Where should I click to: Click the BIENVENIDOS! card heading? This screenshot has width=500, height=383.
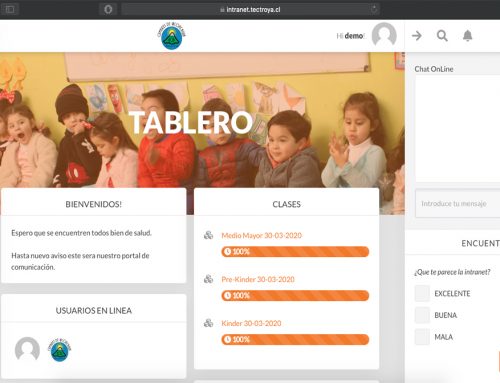[x=94, y=204]
